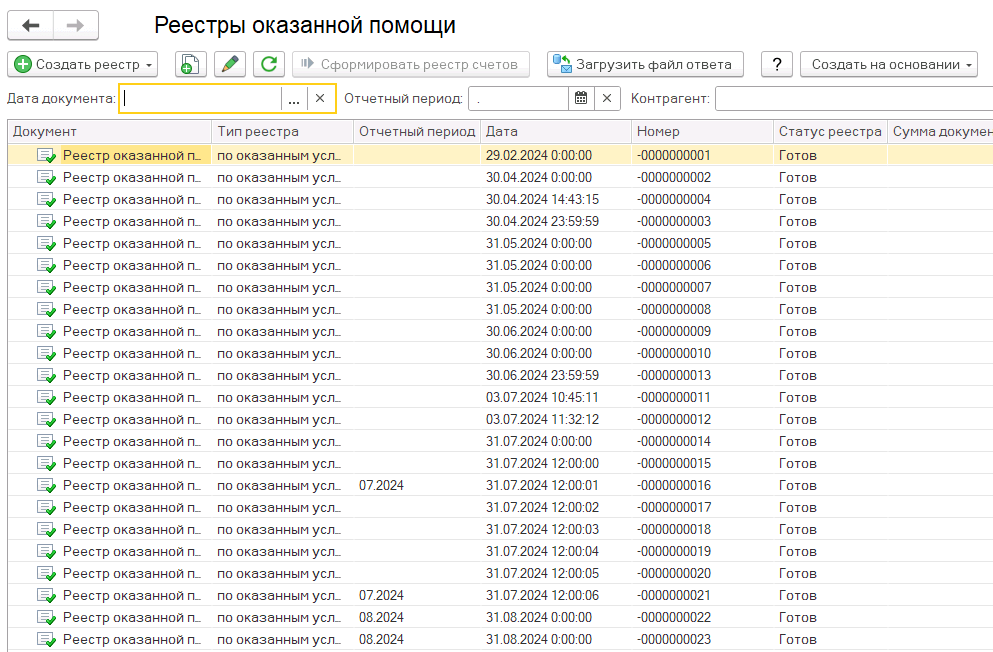The height and width of the screenshot is (652, 993).
Task: Open Дата документа selection ellipsis
Action: coord(294,98)
